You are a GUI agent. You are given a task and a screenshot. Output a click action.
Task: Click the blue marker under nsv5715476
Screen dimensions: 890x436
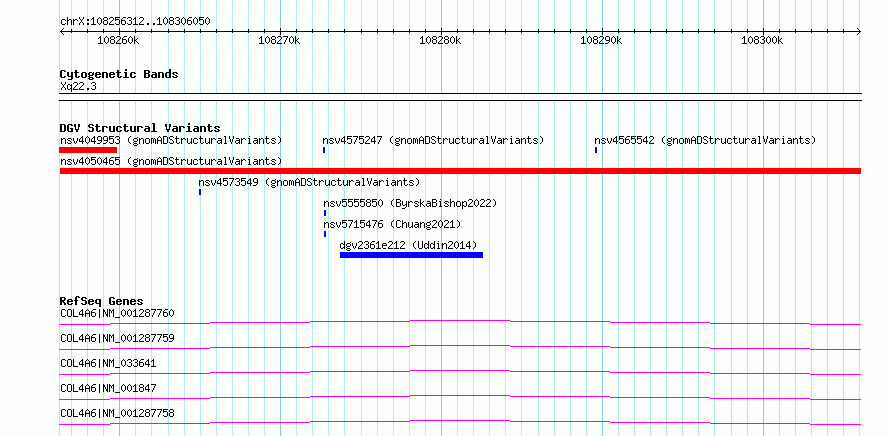(x=325, y=234)
